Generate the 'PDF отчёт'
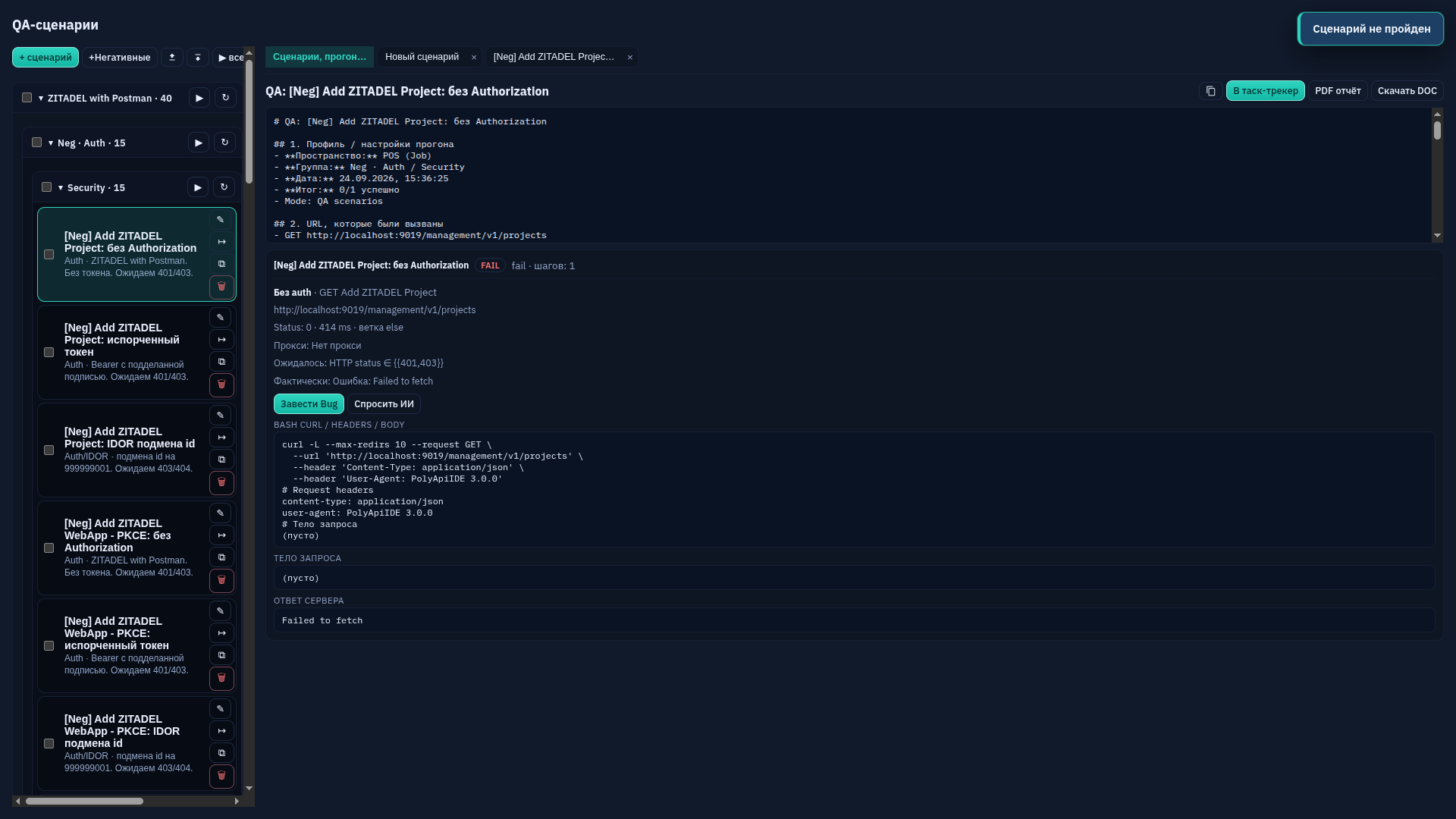The height and width of the screenshot is (819, 1456). [1338, 91]
